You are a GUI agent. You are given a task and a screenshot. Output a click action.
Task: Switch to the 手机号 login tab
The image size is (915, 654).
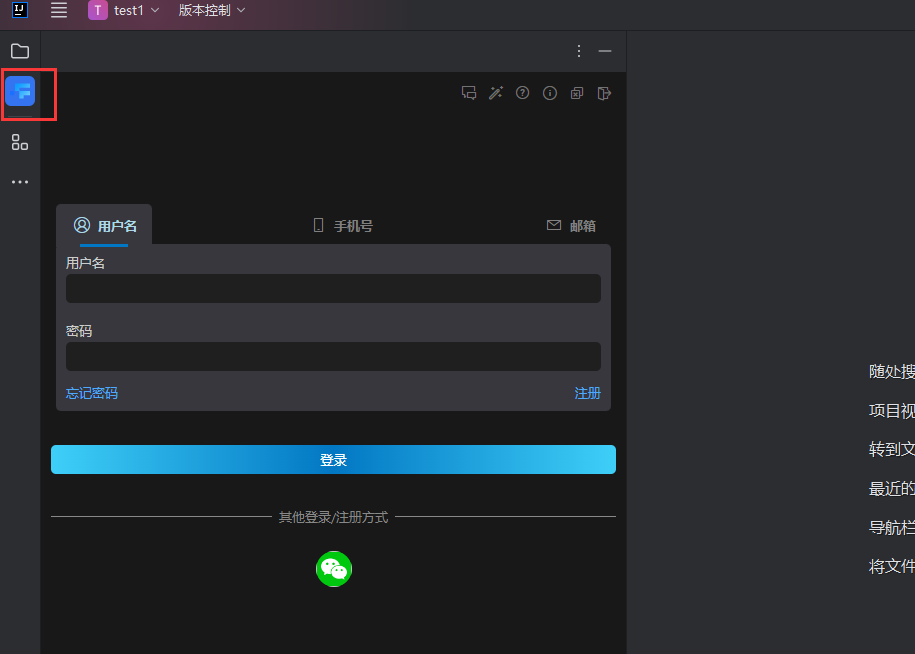(343, 226)
